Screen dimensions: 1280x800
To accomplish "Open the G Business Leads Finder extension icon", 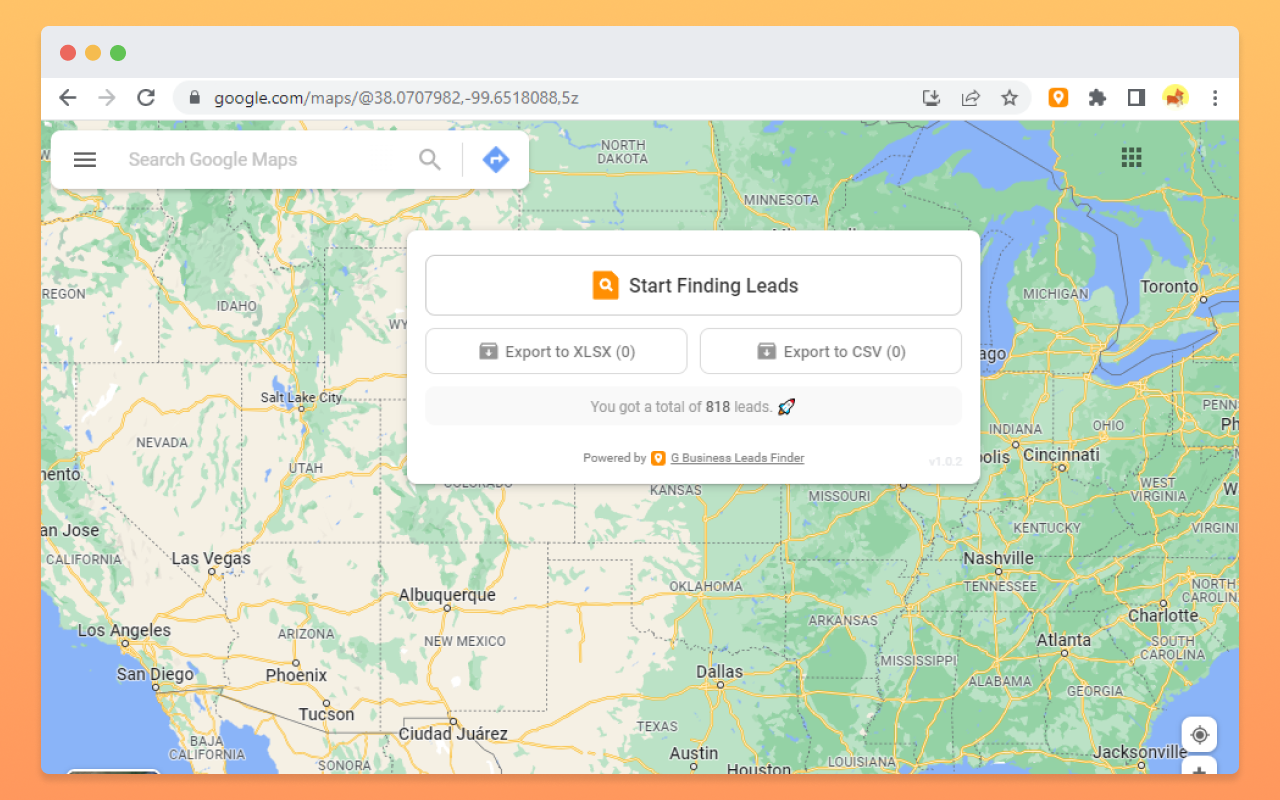I will (x=1058, y=98).
